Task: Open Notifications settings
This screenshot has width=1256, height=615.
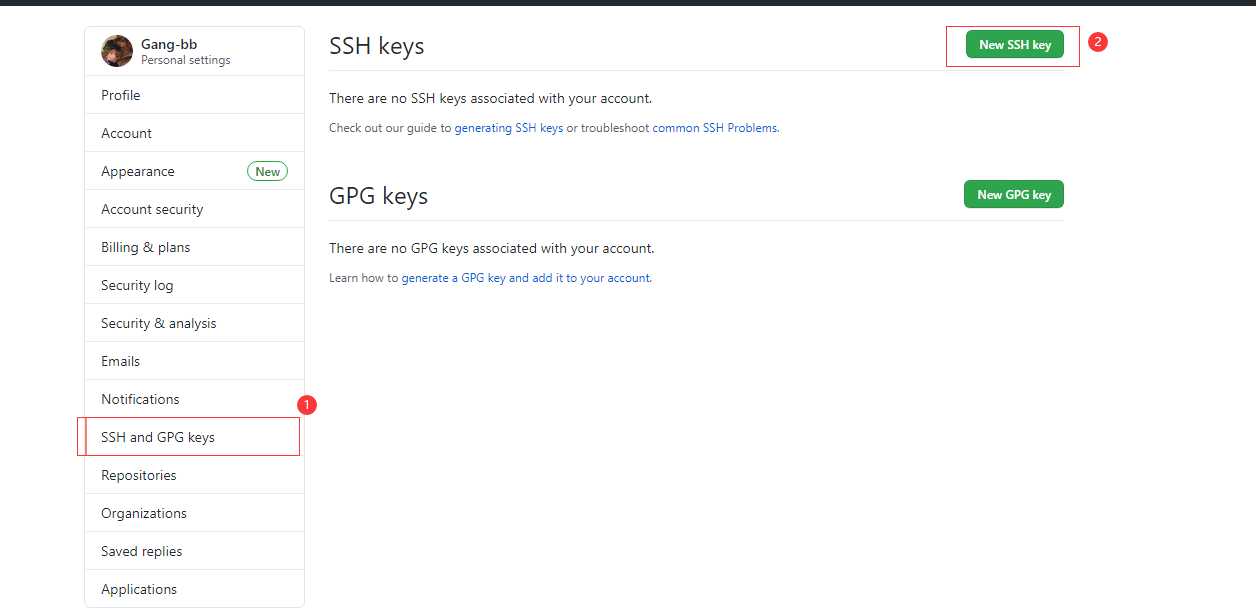Action: [x=194, y=399]
